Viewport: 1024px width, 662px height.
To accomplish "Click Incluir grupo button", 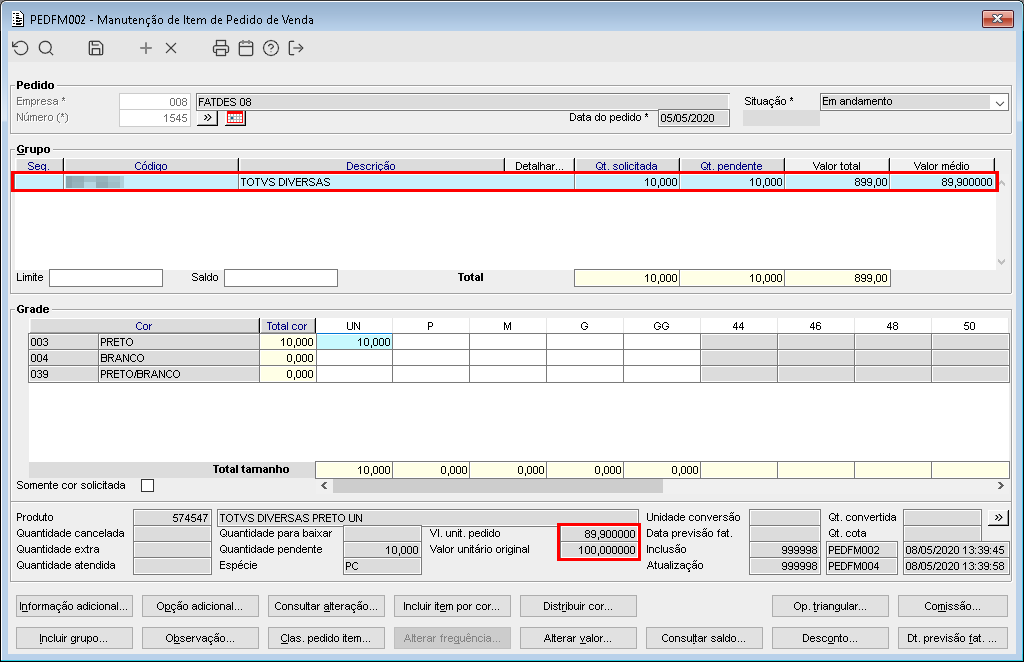I will [x=74, y=638].
